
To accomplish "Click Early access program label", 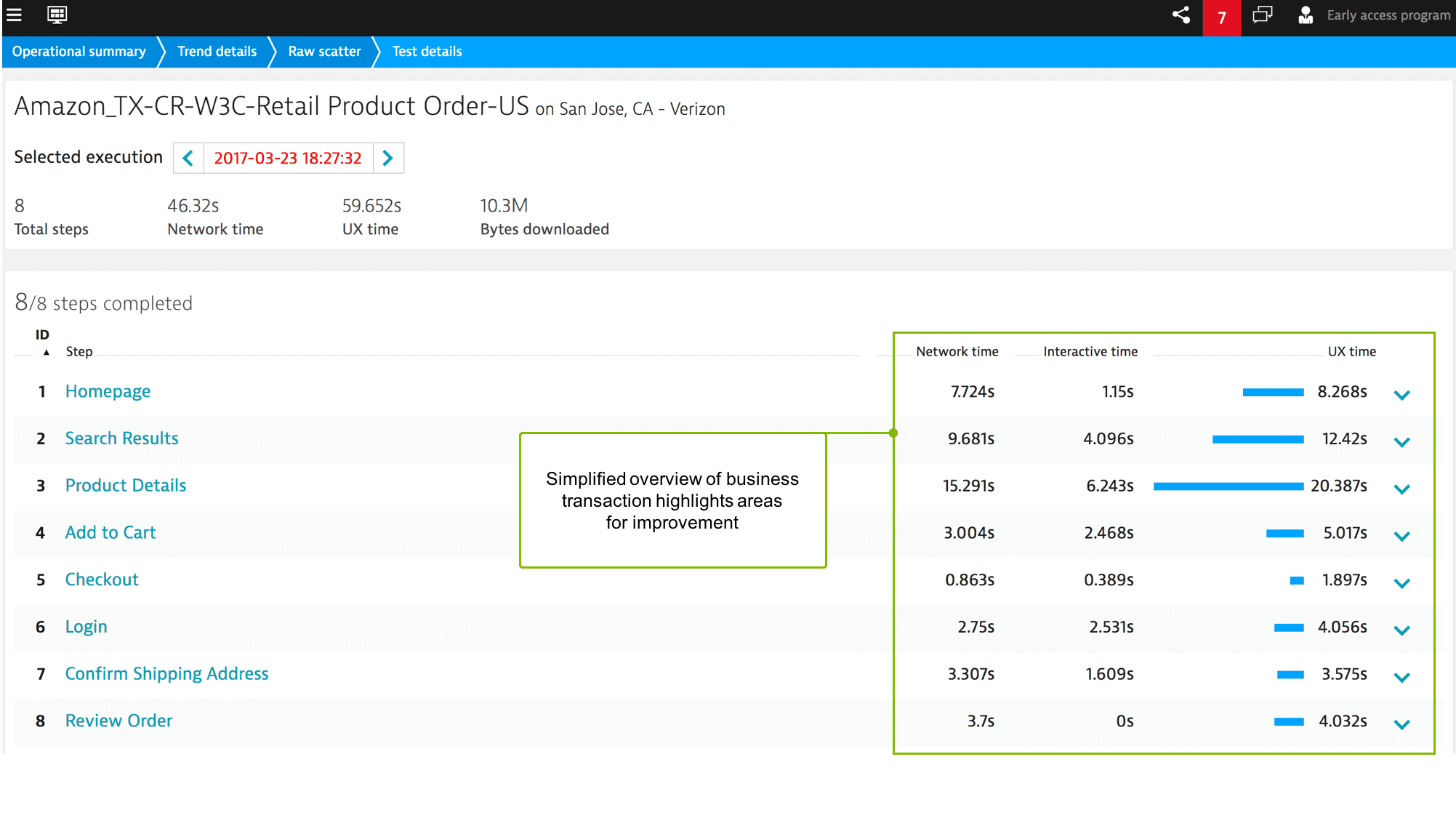I will pos(1388,15).
